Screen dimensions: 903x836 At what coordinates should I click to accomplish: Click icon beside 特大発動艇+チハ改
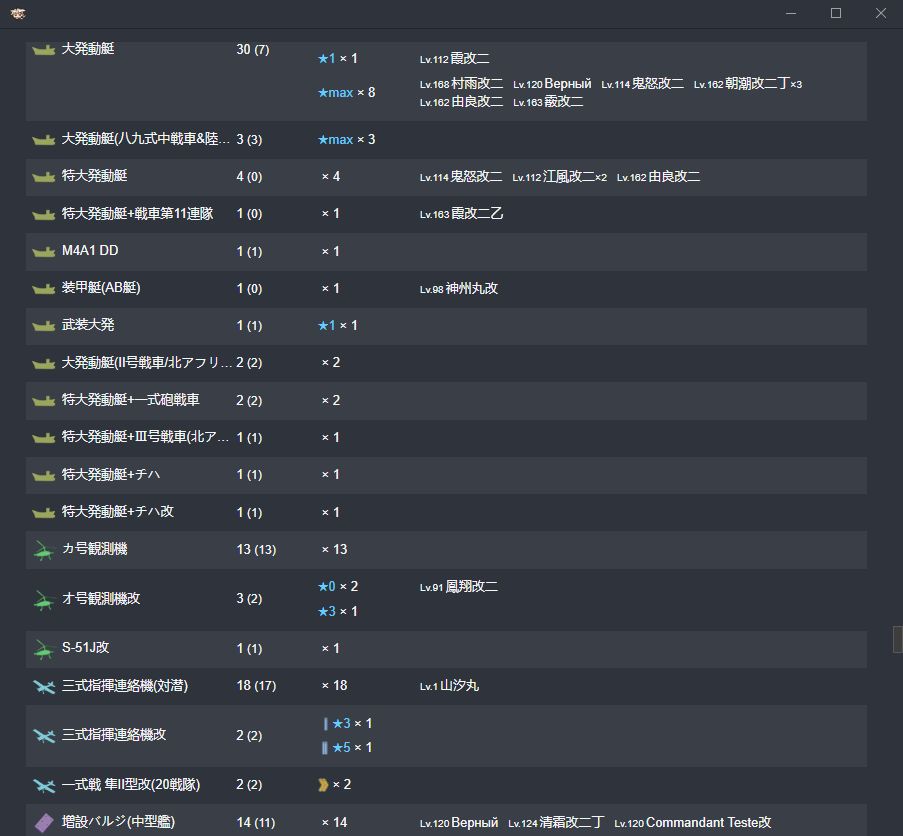44,512
